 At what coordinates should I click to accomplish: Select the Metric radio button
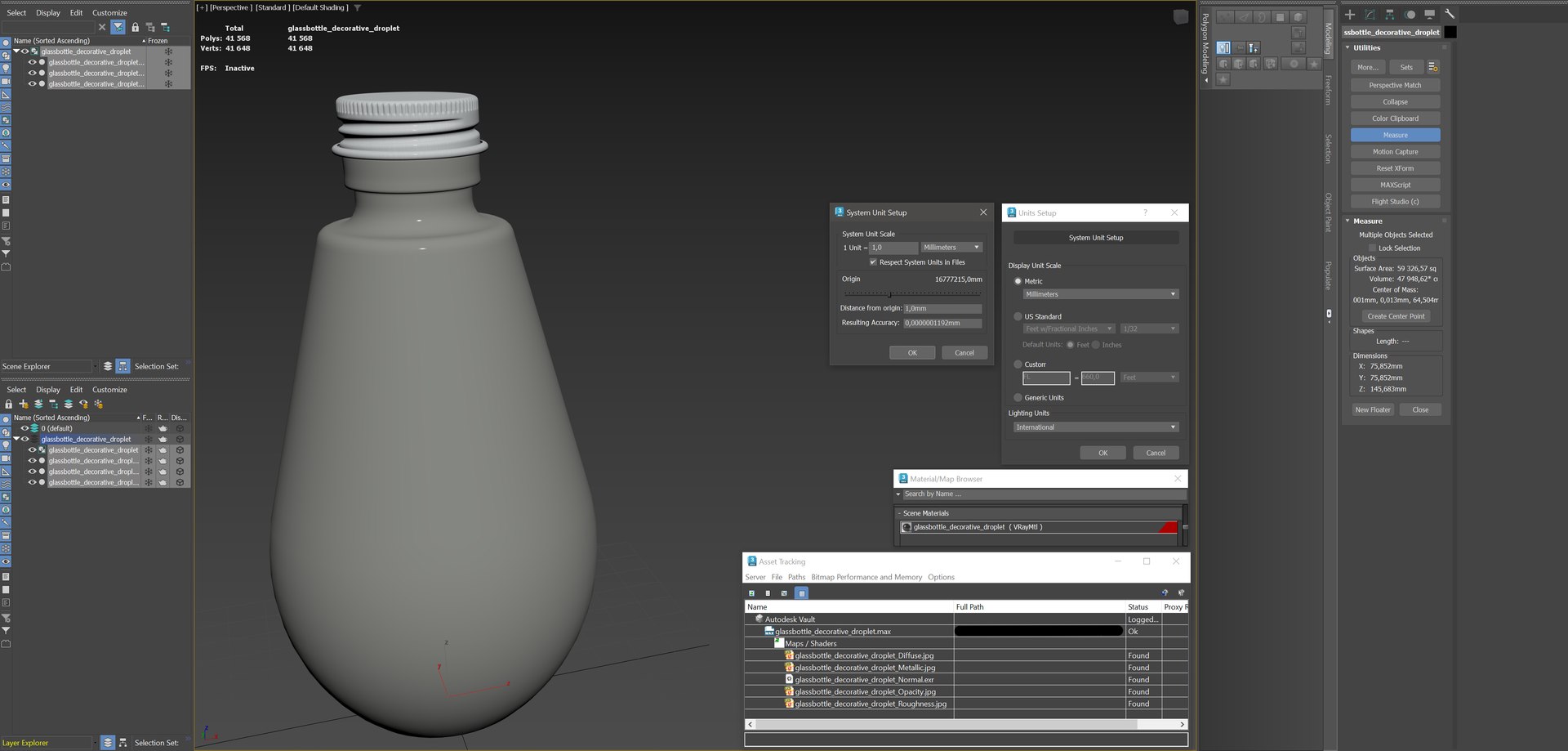point(1018,281)
